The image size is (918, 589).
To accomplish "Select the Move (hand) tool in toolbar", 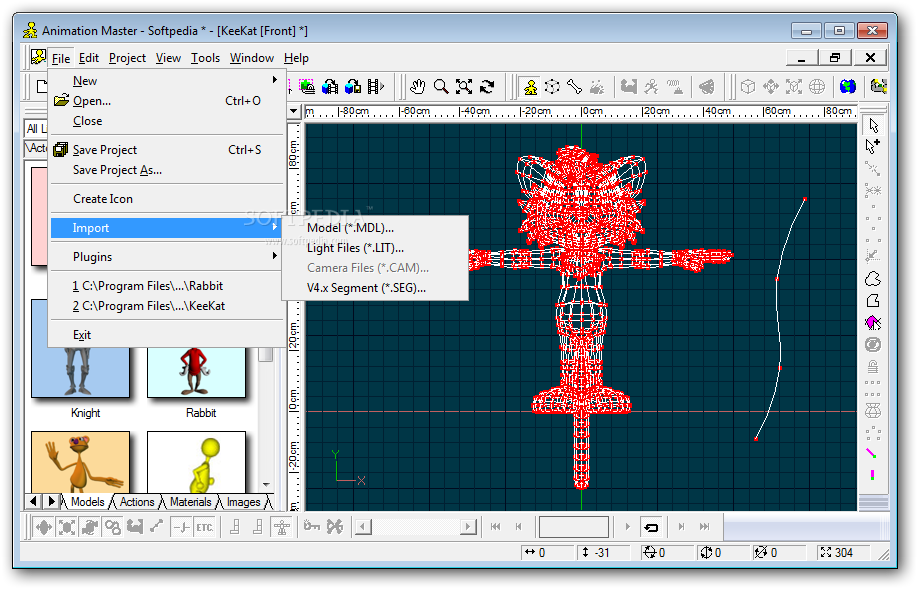I will click(417, 87).
